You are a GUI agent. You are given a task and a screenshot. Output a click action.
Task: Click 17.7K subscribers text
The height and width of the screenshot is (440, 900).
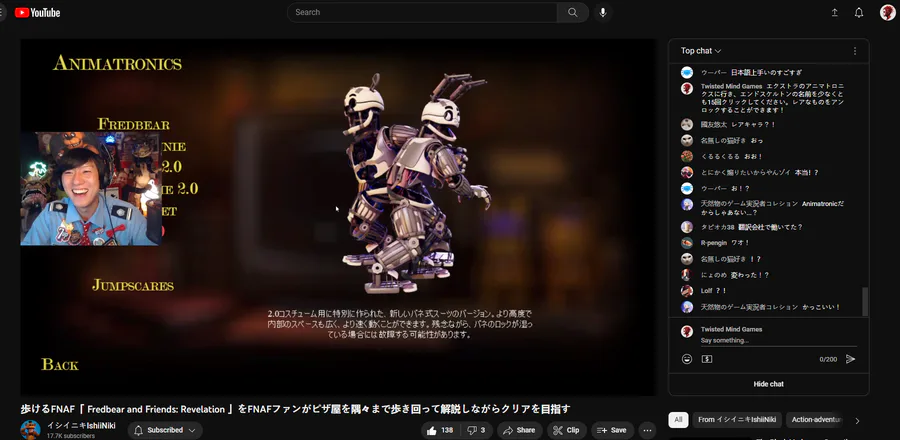point(71,436)
